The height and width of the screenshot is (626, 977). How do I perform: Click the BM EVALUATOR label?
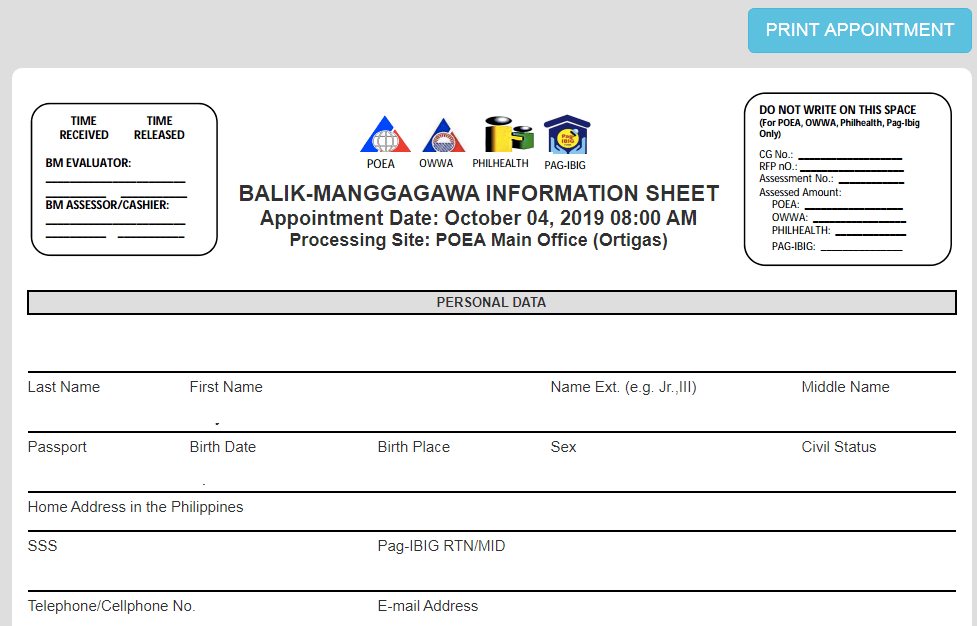88,163
